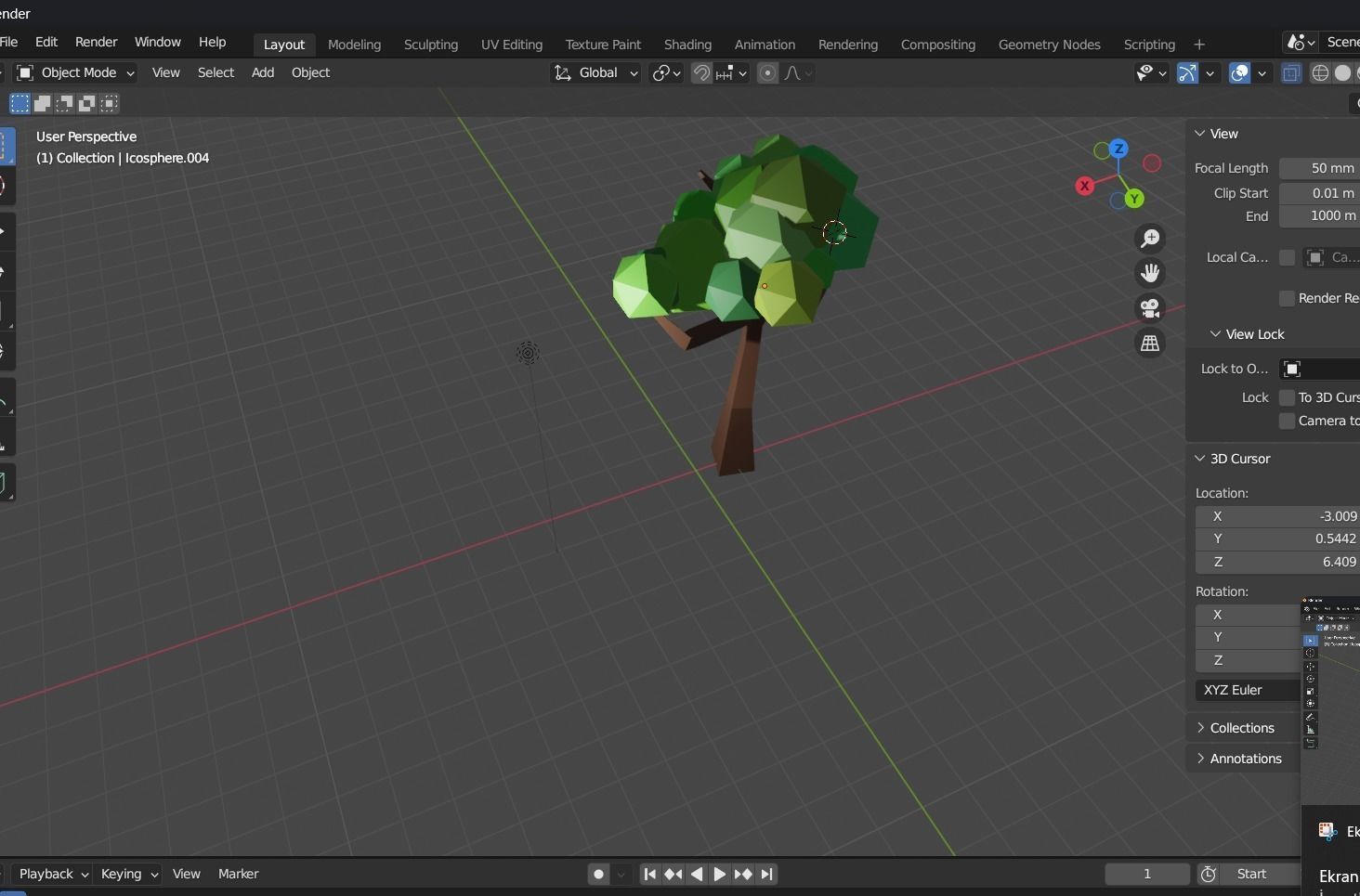Select wireframe viewport shading

pyautogui.click(x=1320, y=72)
